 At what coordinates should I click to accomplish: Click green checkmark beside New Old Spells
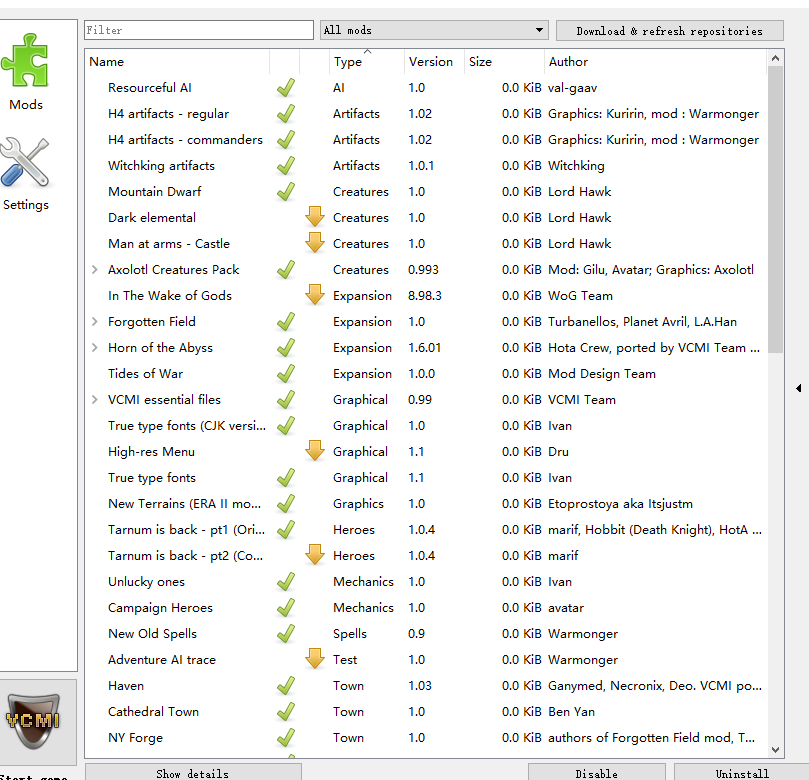(286, 633)
